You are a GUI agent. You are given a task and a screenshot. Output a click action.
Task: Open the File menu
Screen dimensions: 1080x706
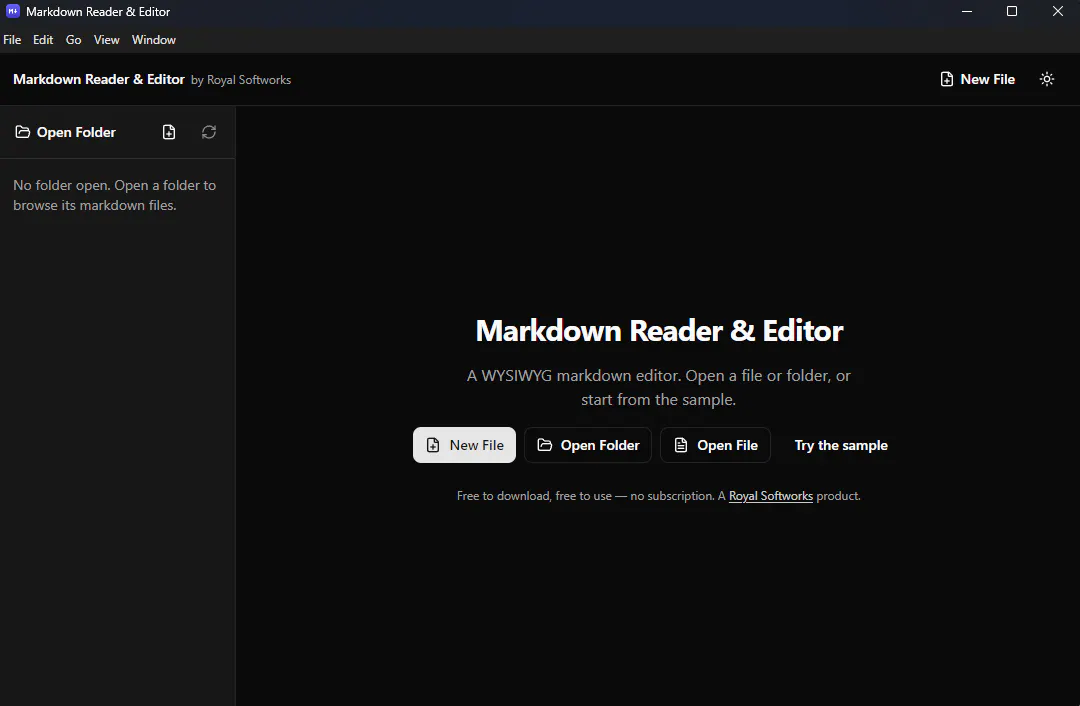click(12, 40)
